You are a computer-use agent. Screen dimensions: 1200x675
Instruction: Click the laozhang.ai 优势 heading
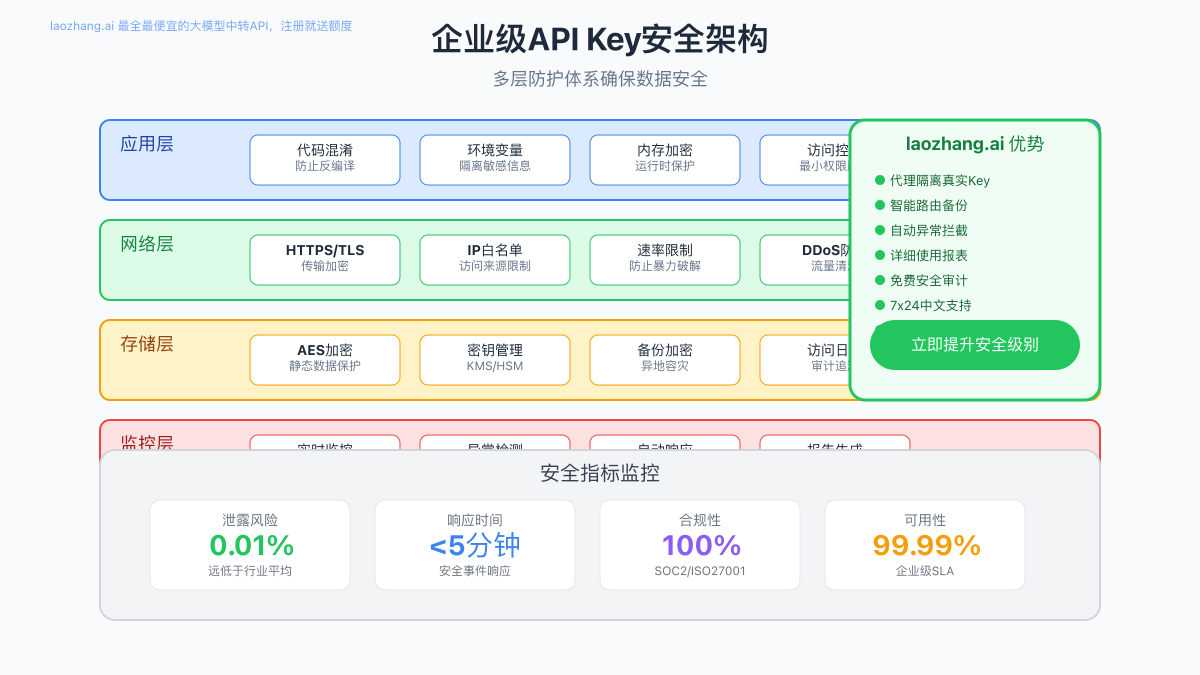point(975,144)
